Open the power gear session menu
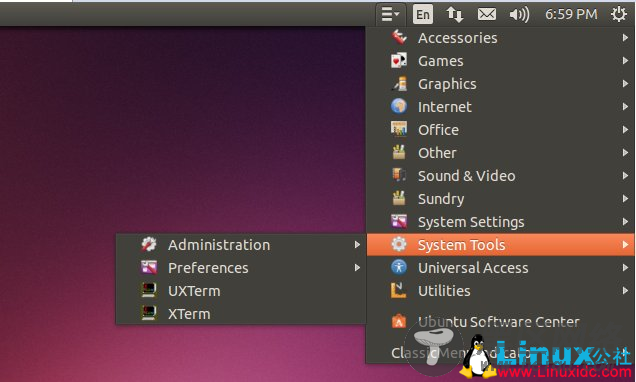This screenshot has width=636, height=382. pyautogui.click(x=619, y=15)
